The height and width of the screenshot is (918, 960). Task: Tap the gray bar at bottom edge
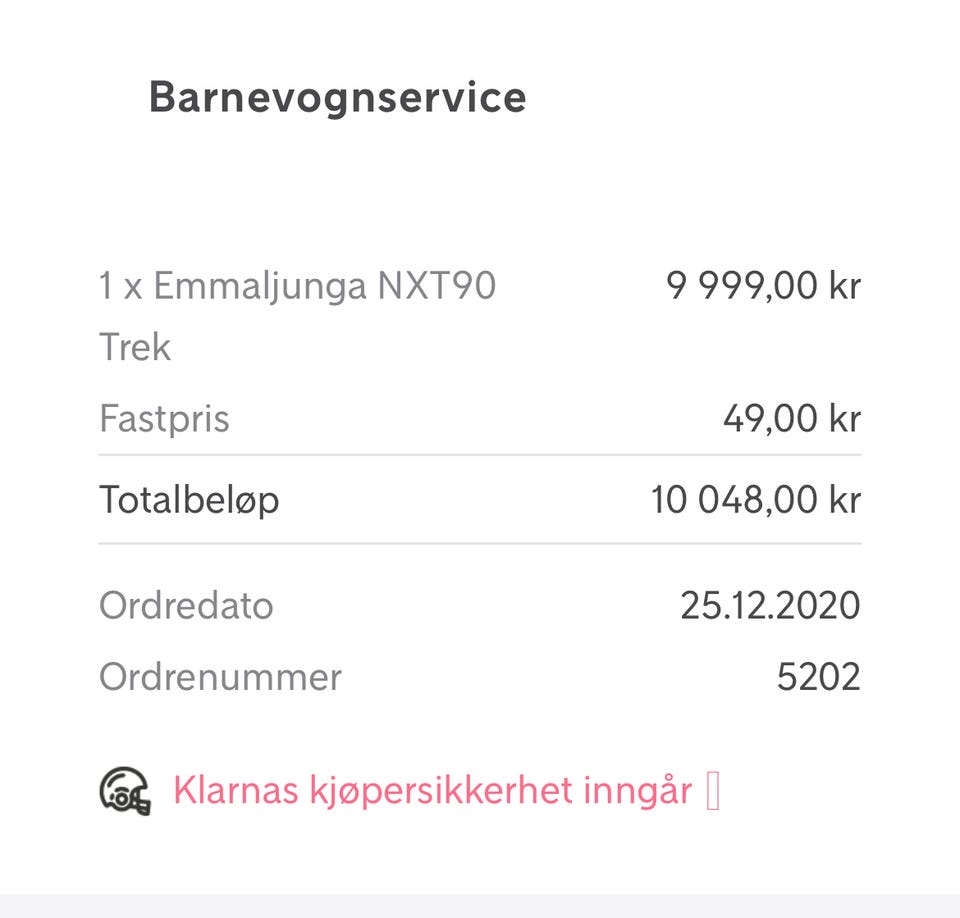(x=480, y=906)
